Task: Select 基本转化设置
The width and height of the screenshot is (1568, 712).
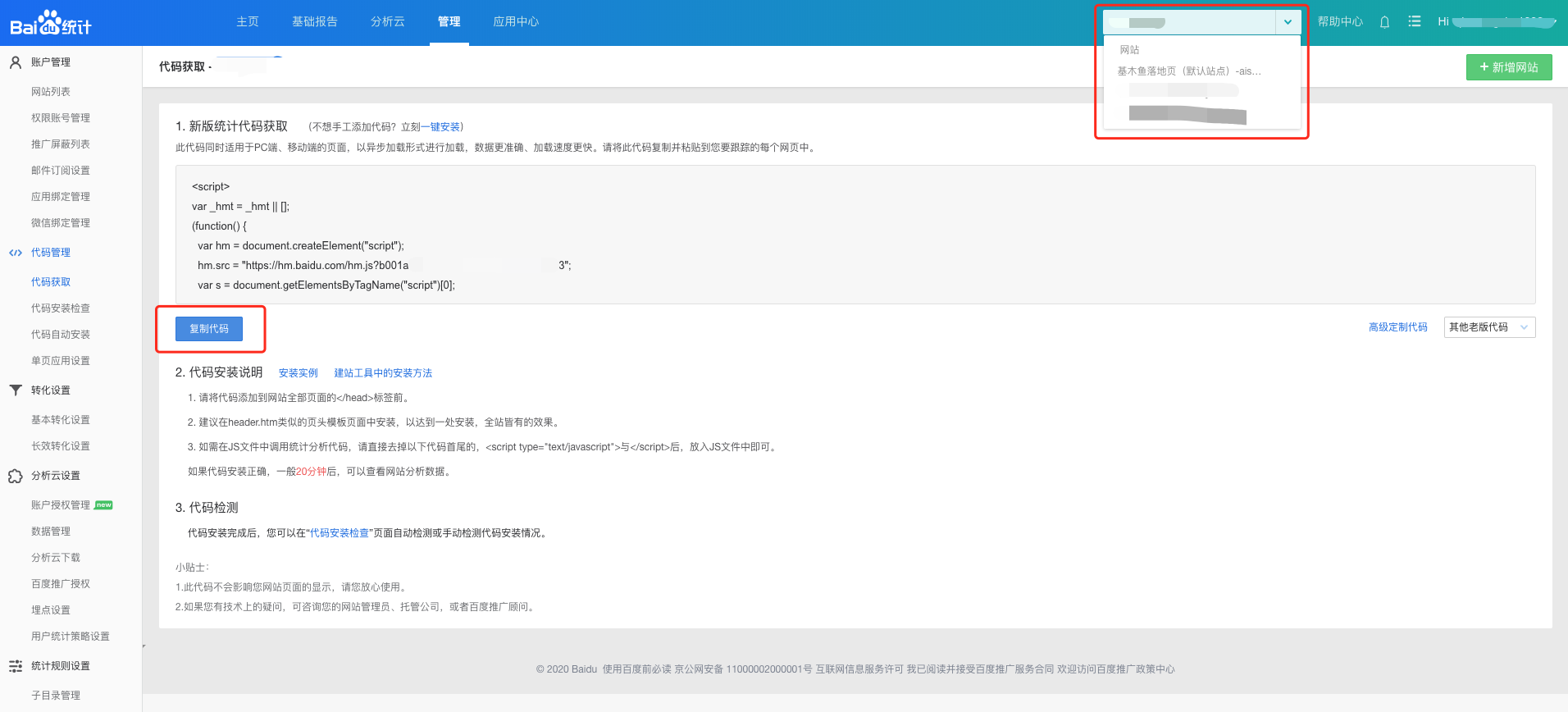Action: tap(61, 420)
